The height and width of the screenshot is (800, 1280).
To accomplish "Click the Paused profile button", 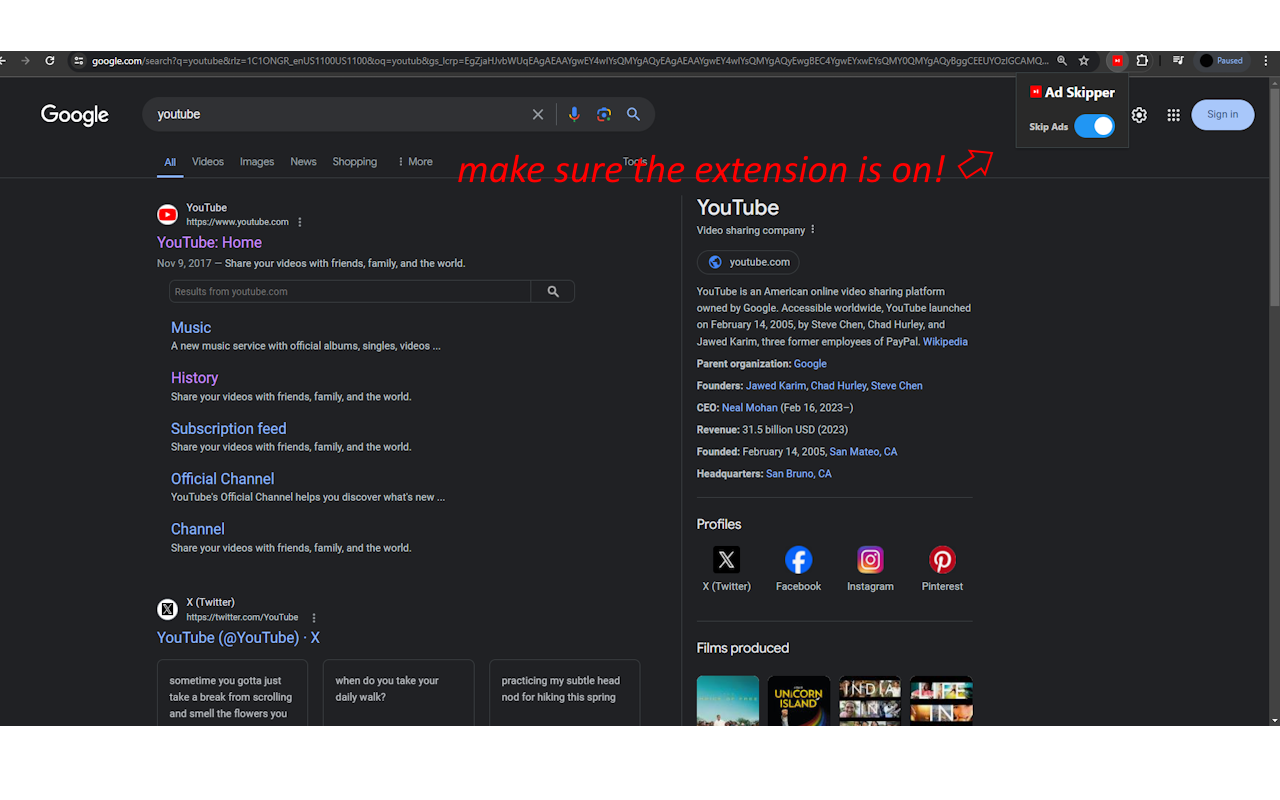I will click(1222, 61).
